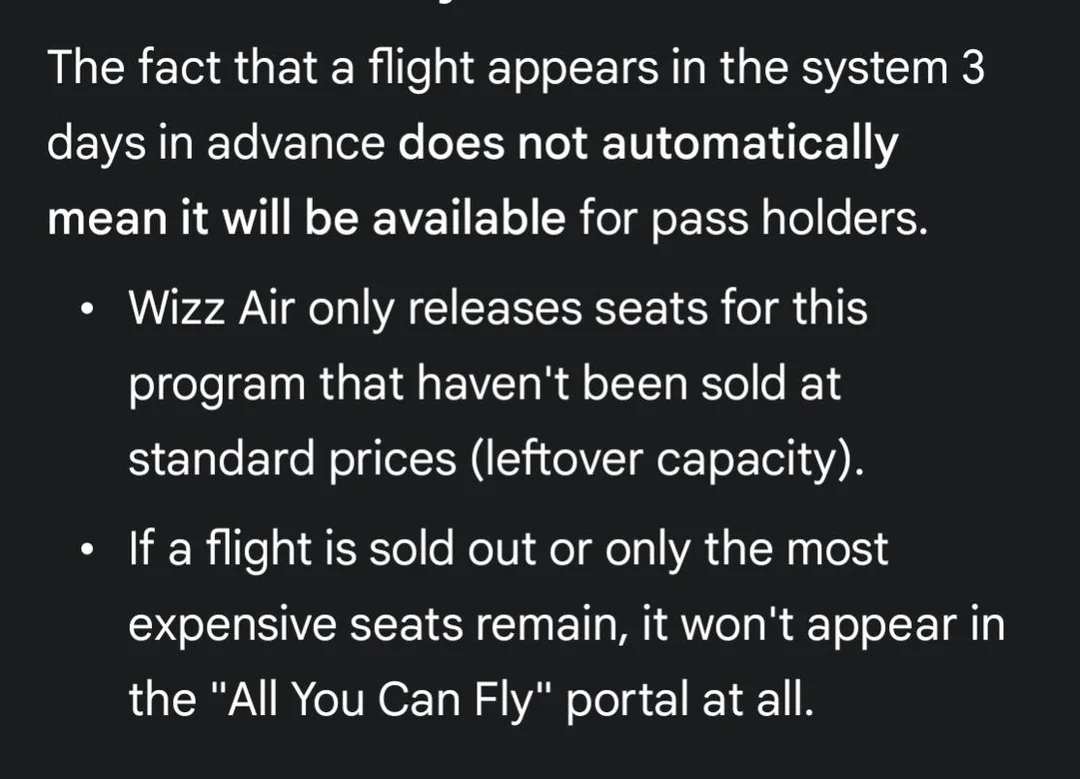The height and width of the screenshot is (779, 1080).
Task: Click the words "Wizz Air"
Action: tap(209, 310)
